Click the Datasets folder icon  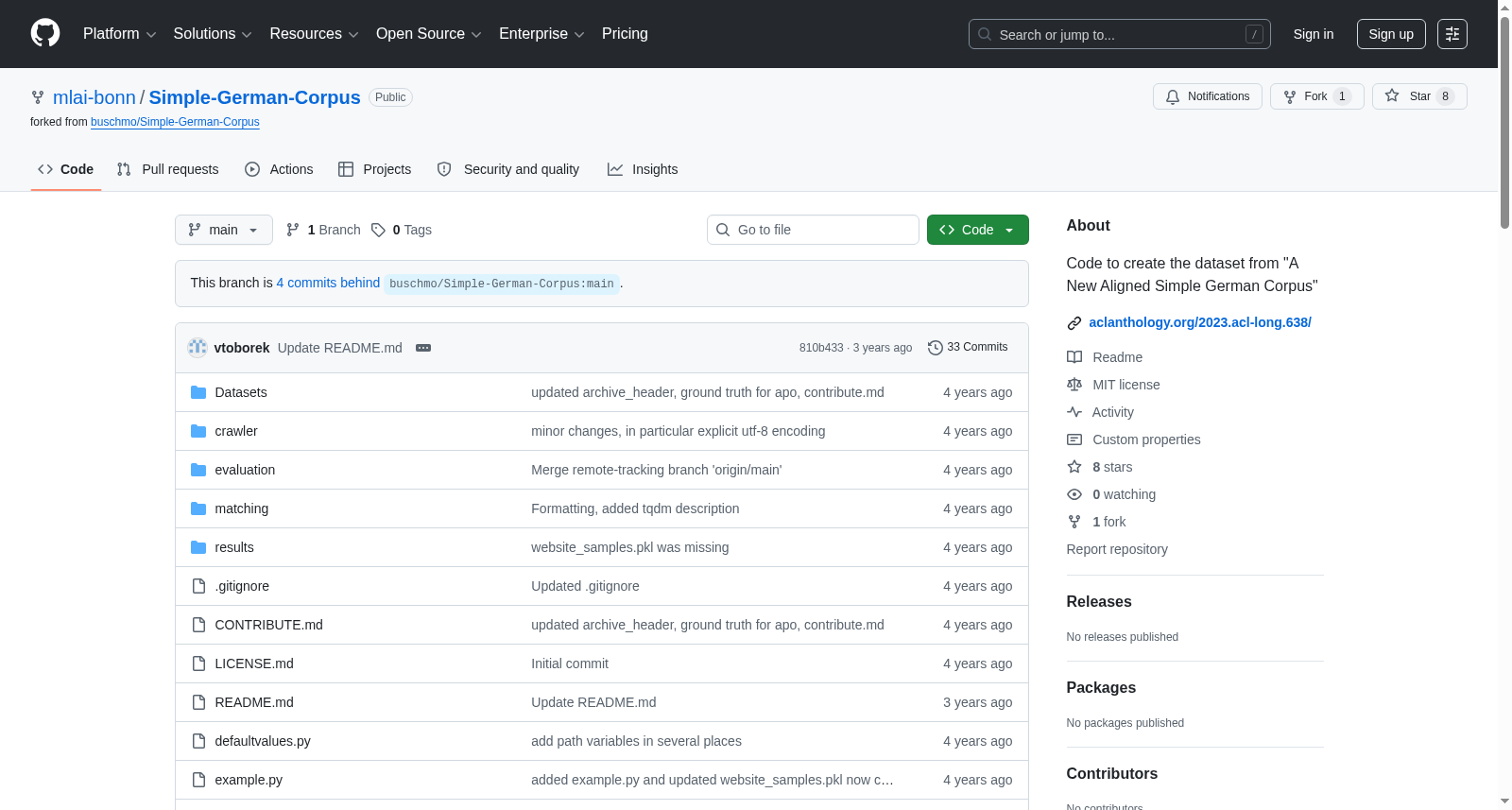198,392
